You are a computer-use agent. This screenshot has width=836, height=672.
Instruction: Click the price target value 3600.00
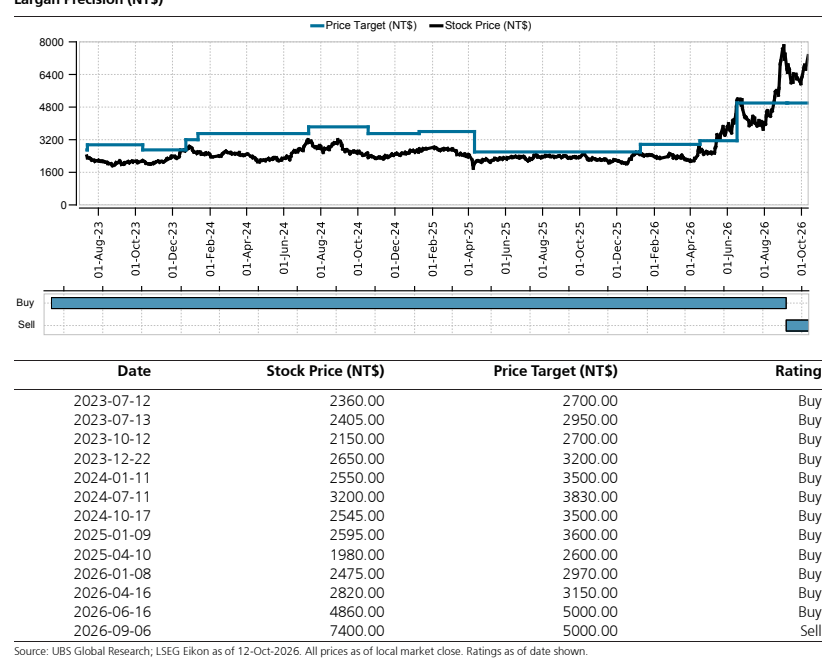click(590, 535)
